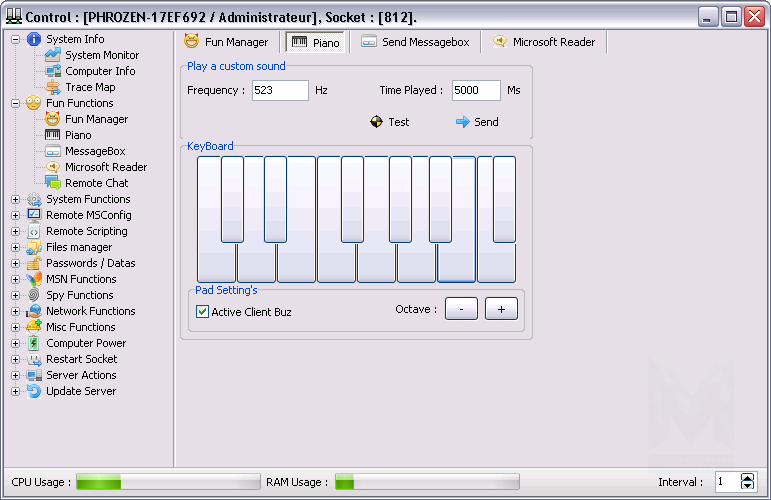
Task: Click the MessageBox icon in sidebar
Action: tap(53, 151)
